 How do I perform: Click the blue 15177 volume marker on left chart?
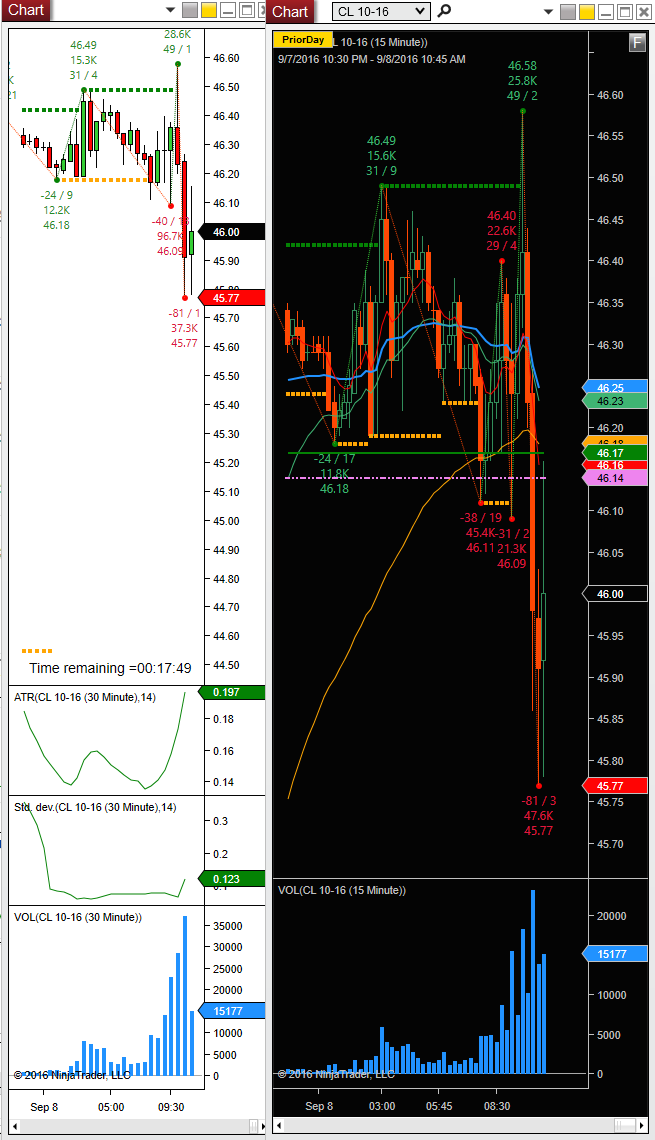coord(231,1011)
